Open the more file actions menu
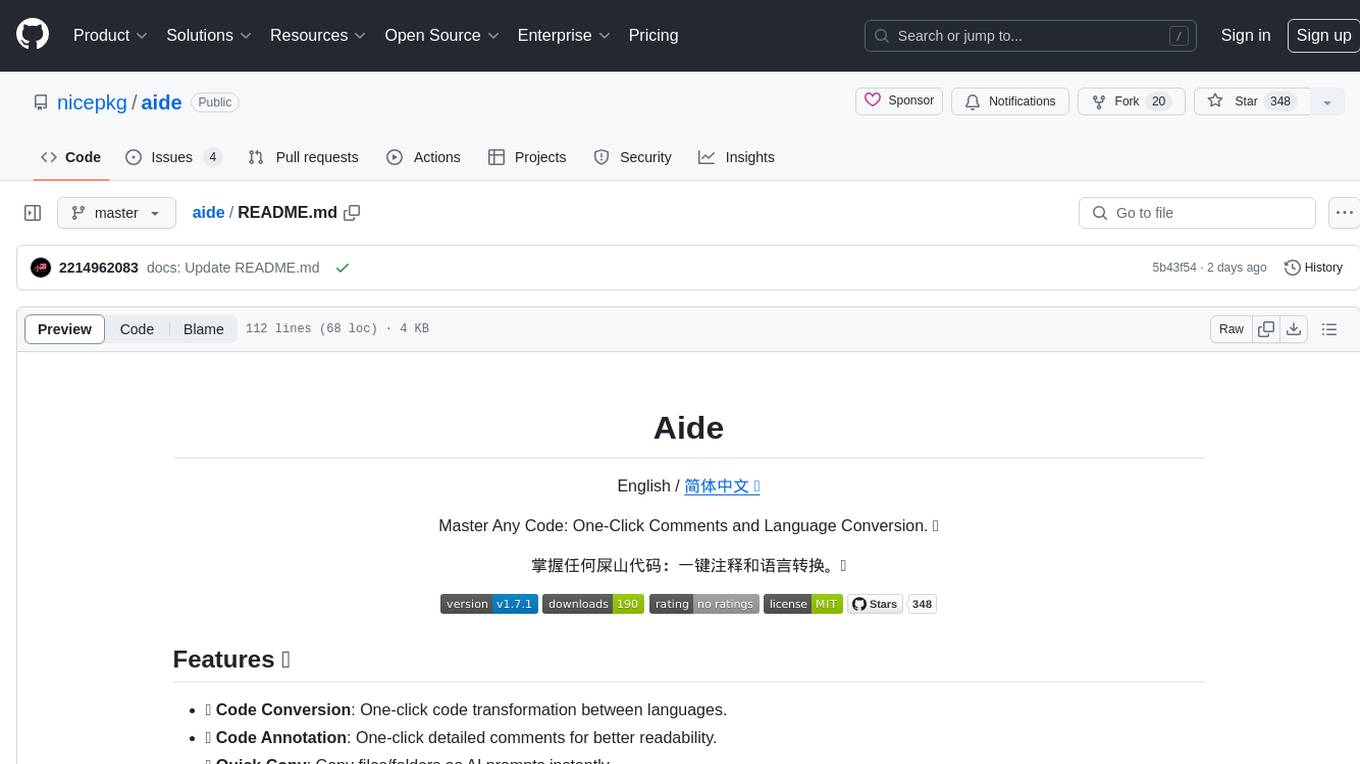This screenshot has height=764, width=1360. pos(1345,213)
